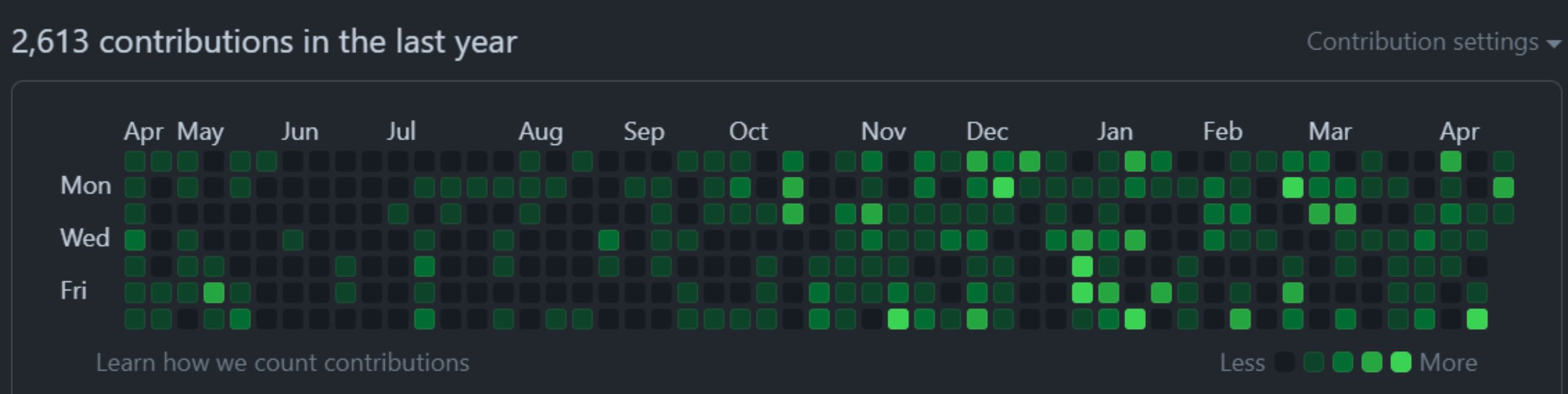Click the caret arrow beside Contribution settings
The image size is (1568, 394).
pos(1553,44)
